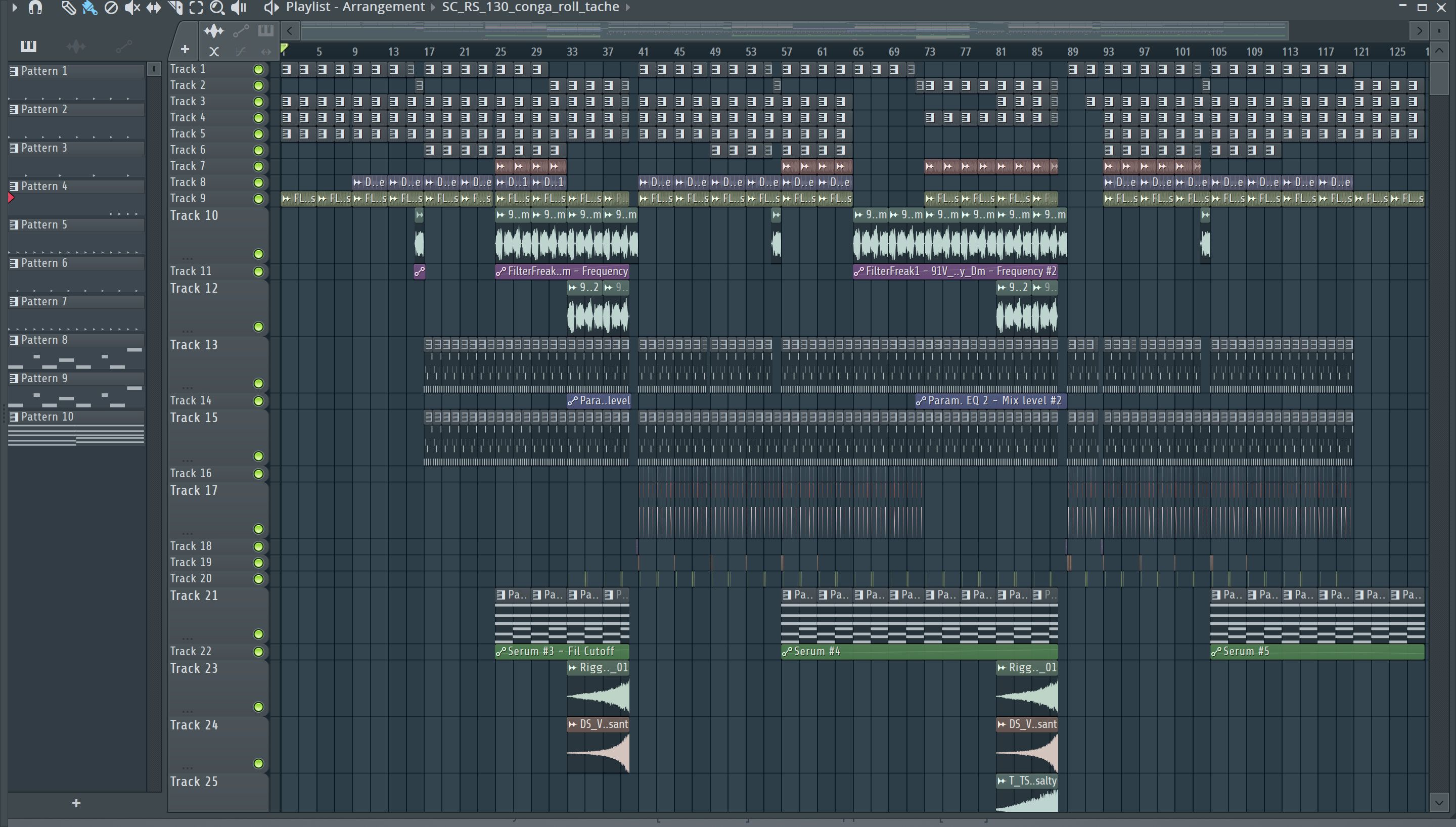The width and height of the screenshot is (1456, 827).
Task: Mute Track 21 with its green LED
Action: click(258, 634)
